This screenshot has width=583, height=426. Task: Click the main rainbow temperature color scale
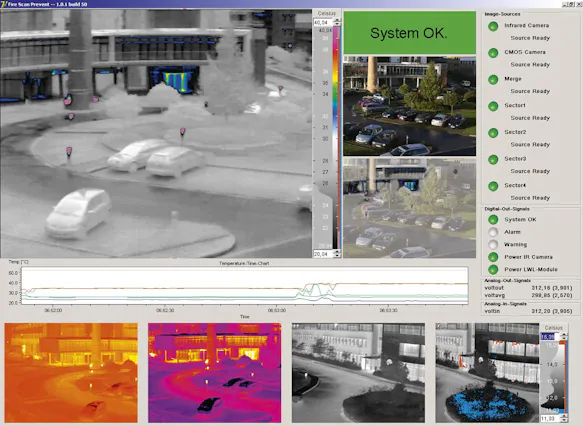click(x=336, y=138)
